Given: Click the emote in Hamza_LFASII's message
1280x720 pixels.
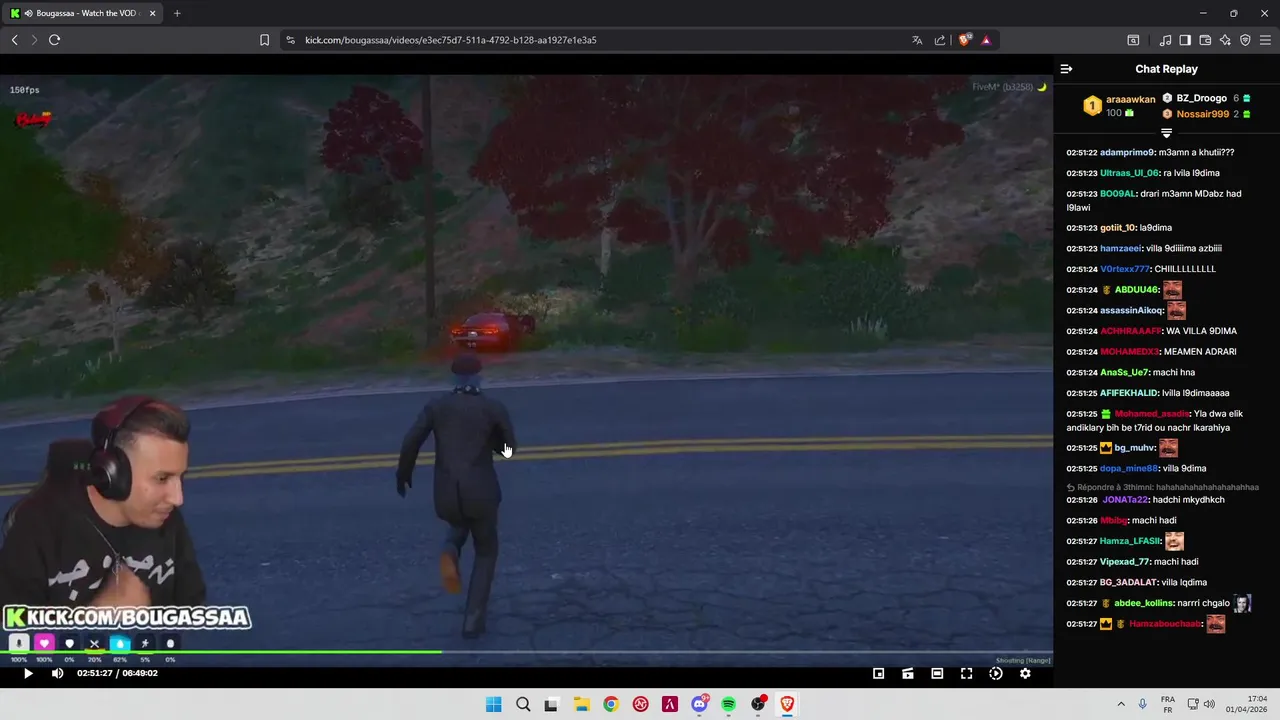Looking at the screenshot, I should (x=1174, y=541).
